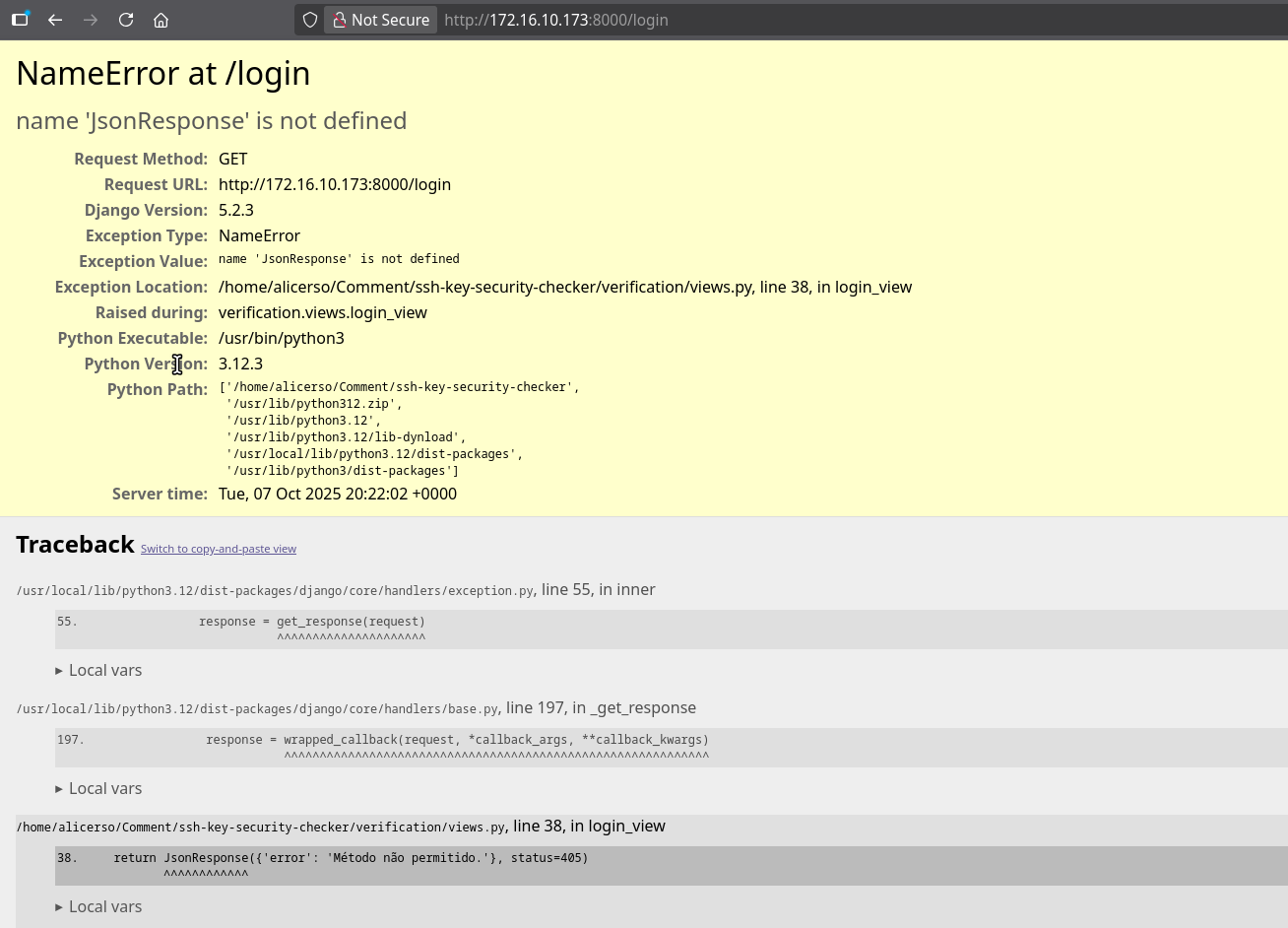Click the reload page icon
The height and width of the screenshot is (928, 1288).
pos(126,20)
